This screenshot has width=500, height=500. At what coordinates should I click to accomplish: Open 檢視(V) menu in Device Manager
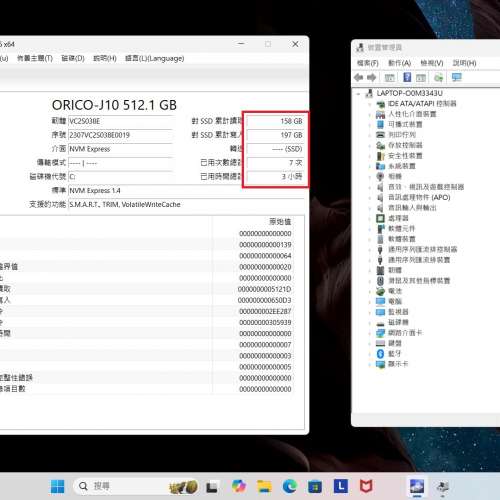point(432,63)
